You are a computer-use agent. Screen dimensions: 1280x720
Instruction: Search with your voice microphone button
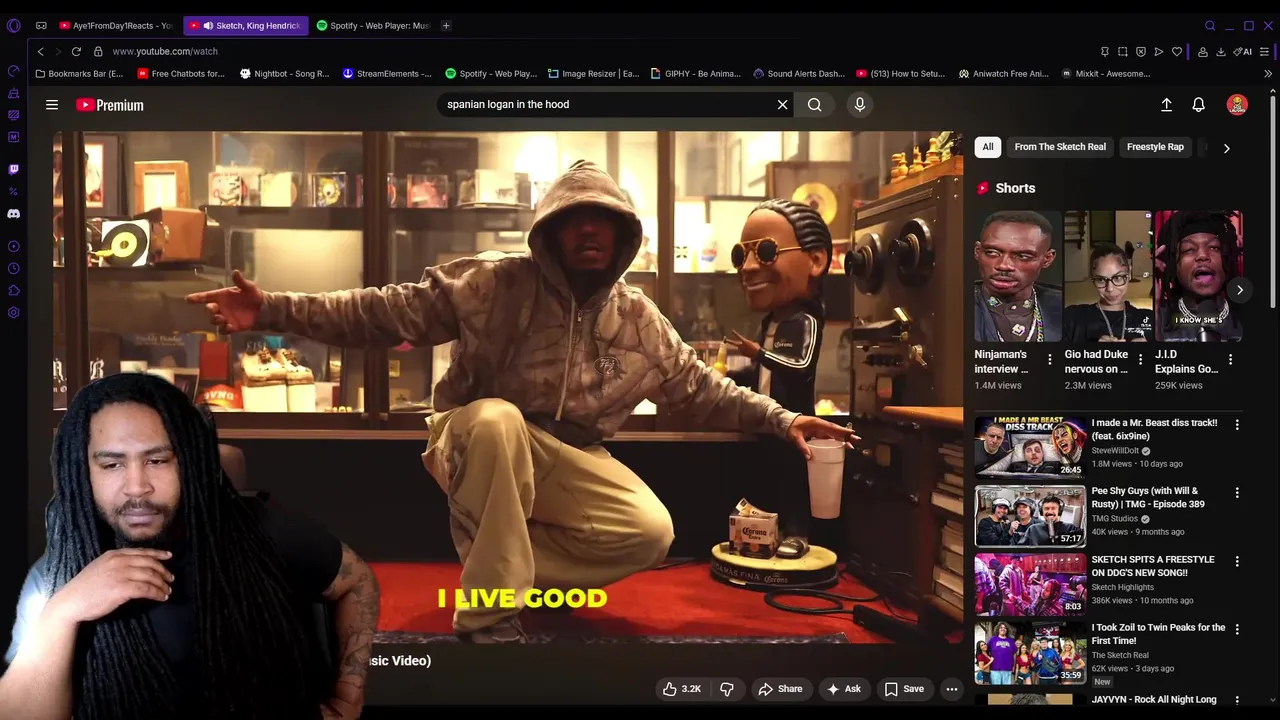860,104
